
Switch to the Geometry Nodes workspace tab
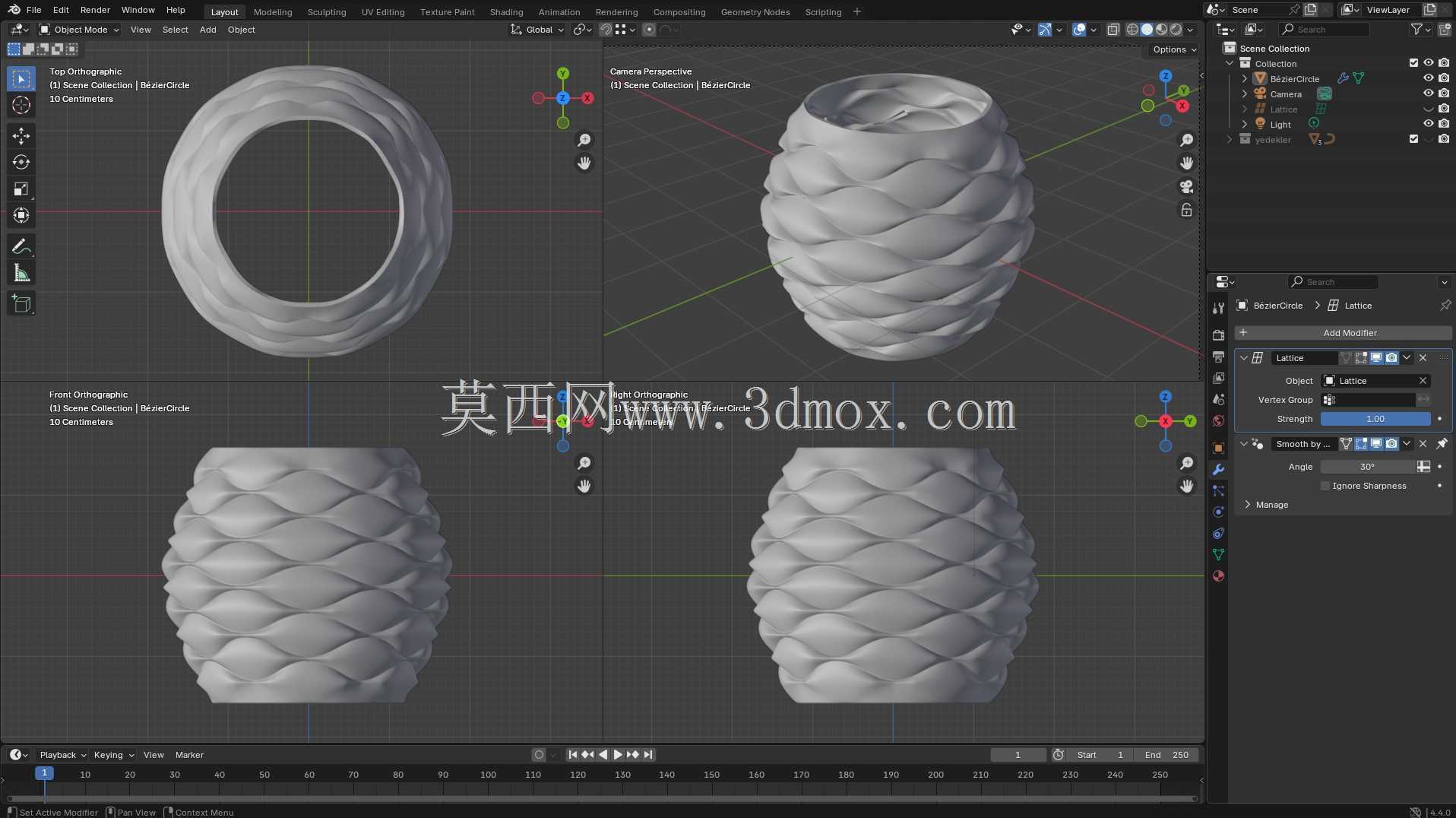pos(755,12)
